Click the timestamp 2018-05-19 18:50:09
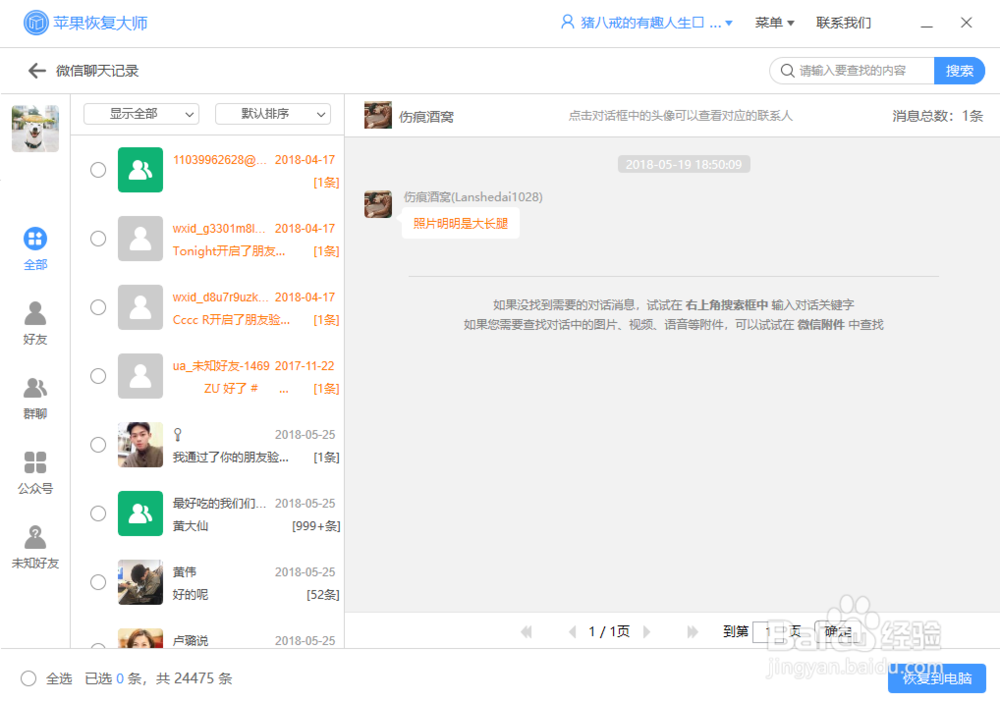Image resolution: width=1000 pixels, height=702 pixels. (684, 165)
